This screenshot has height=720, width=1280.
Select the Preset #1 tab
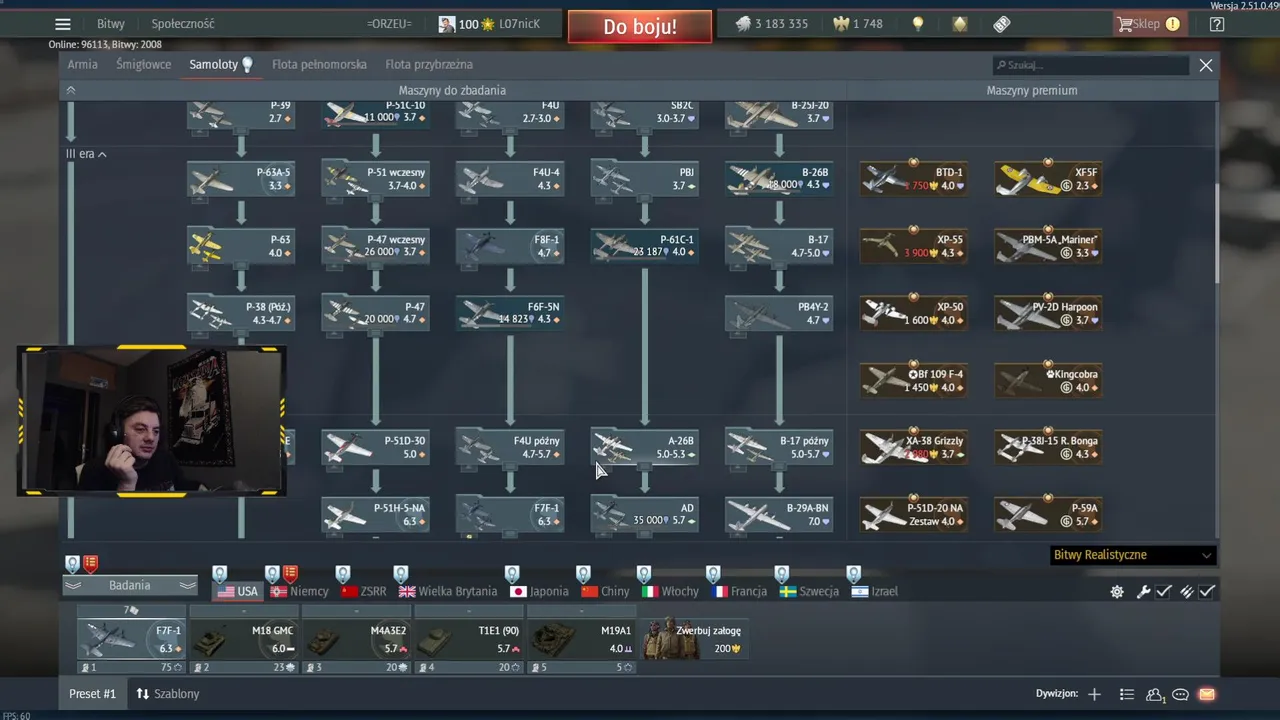point(92,694)
